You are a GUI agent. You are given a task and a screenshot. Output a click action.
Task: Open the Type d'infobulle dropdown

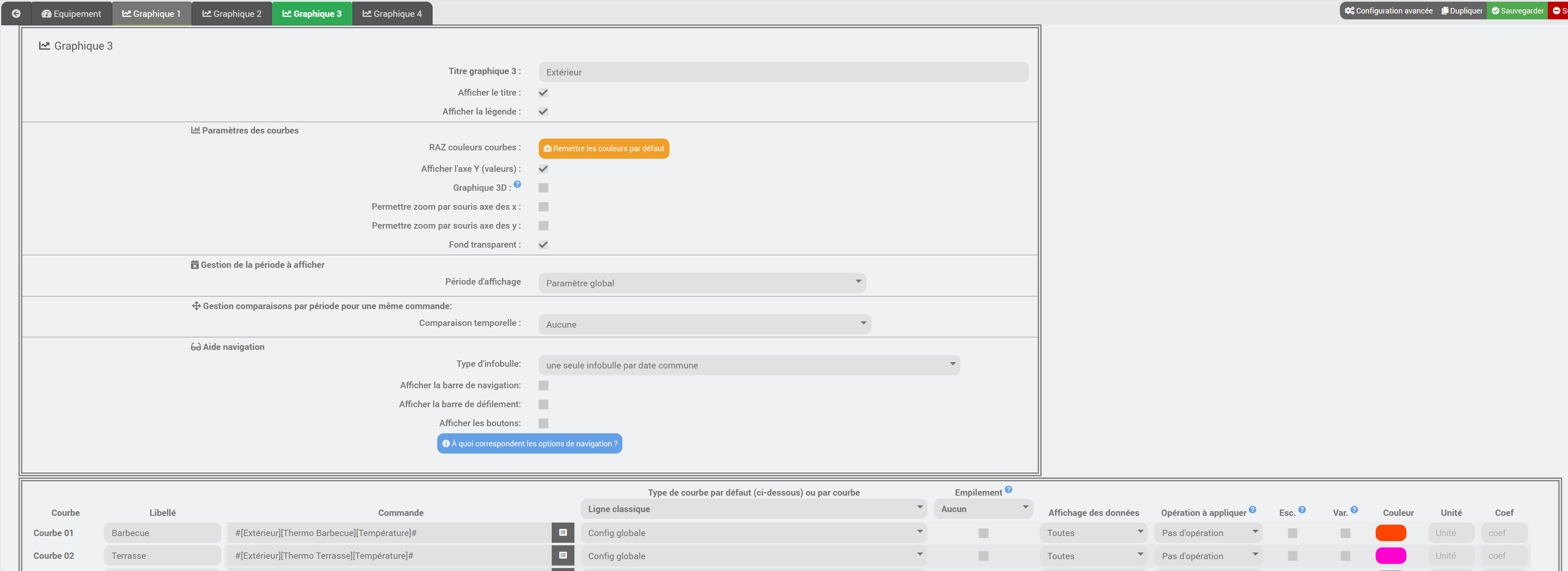749,365
